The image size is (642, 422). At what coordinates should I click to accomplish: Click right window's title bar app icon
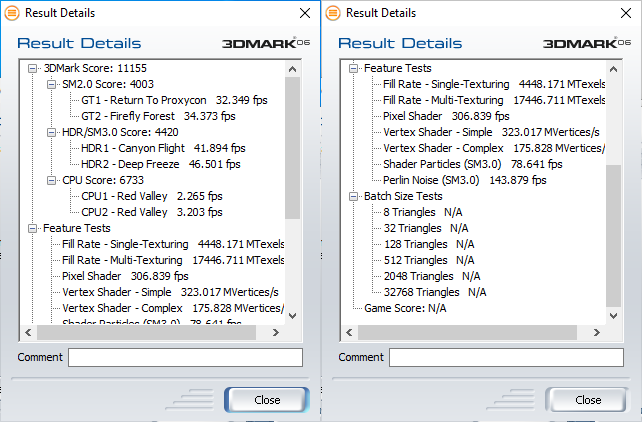click(x=333, y=13)
